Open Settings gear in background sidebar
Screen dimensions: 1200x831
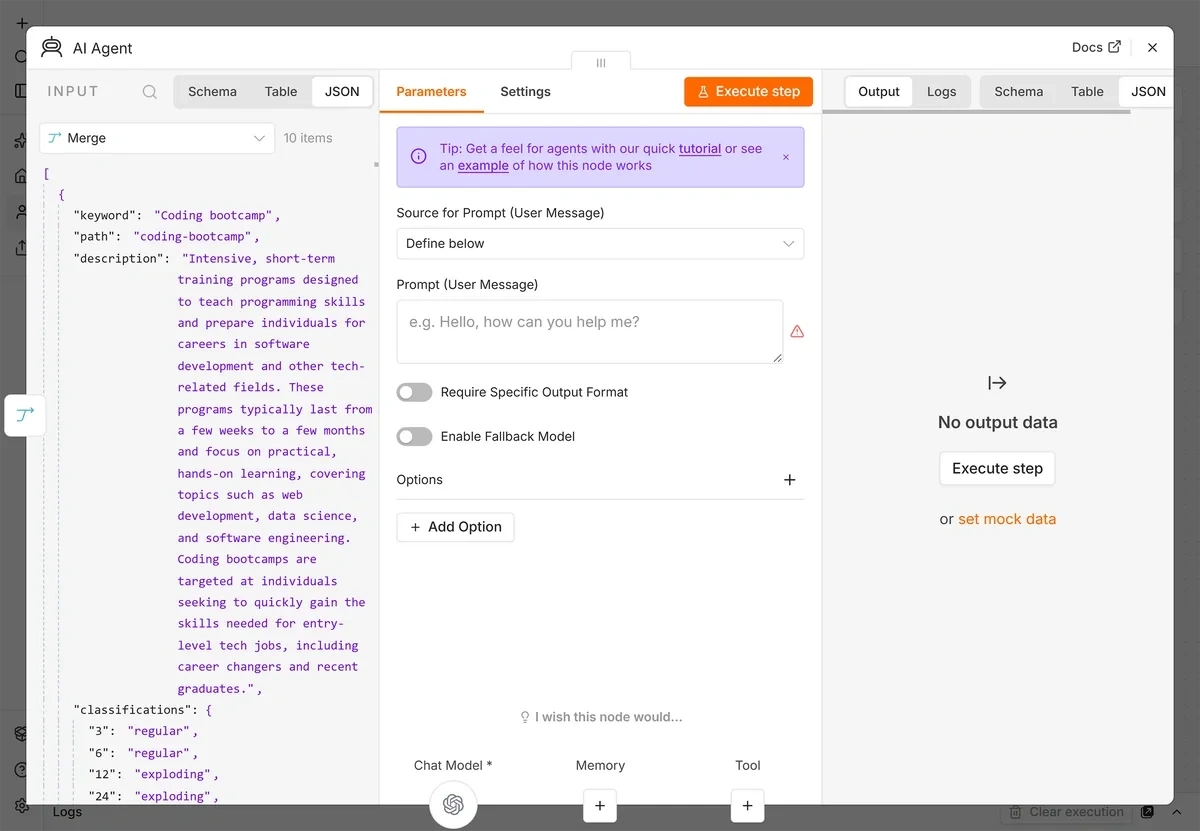[21, 806]
